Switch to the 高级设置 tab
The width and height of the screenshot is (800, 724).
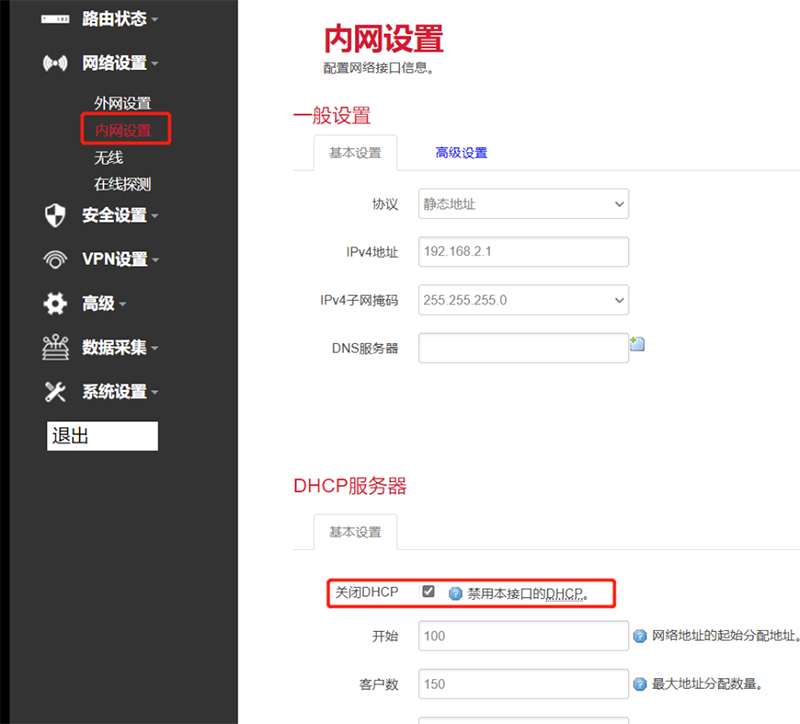click(461, 153)
